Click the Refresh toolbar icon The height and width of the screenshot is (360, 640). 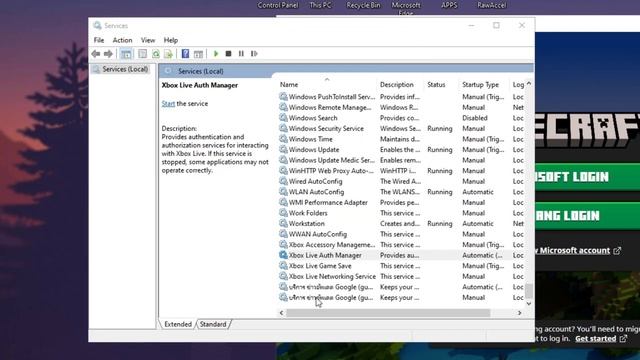pyautogui.click(x=156, y=53)
